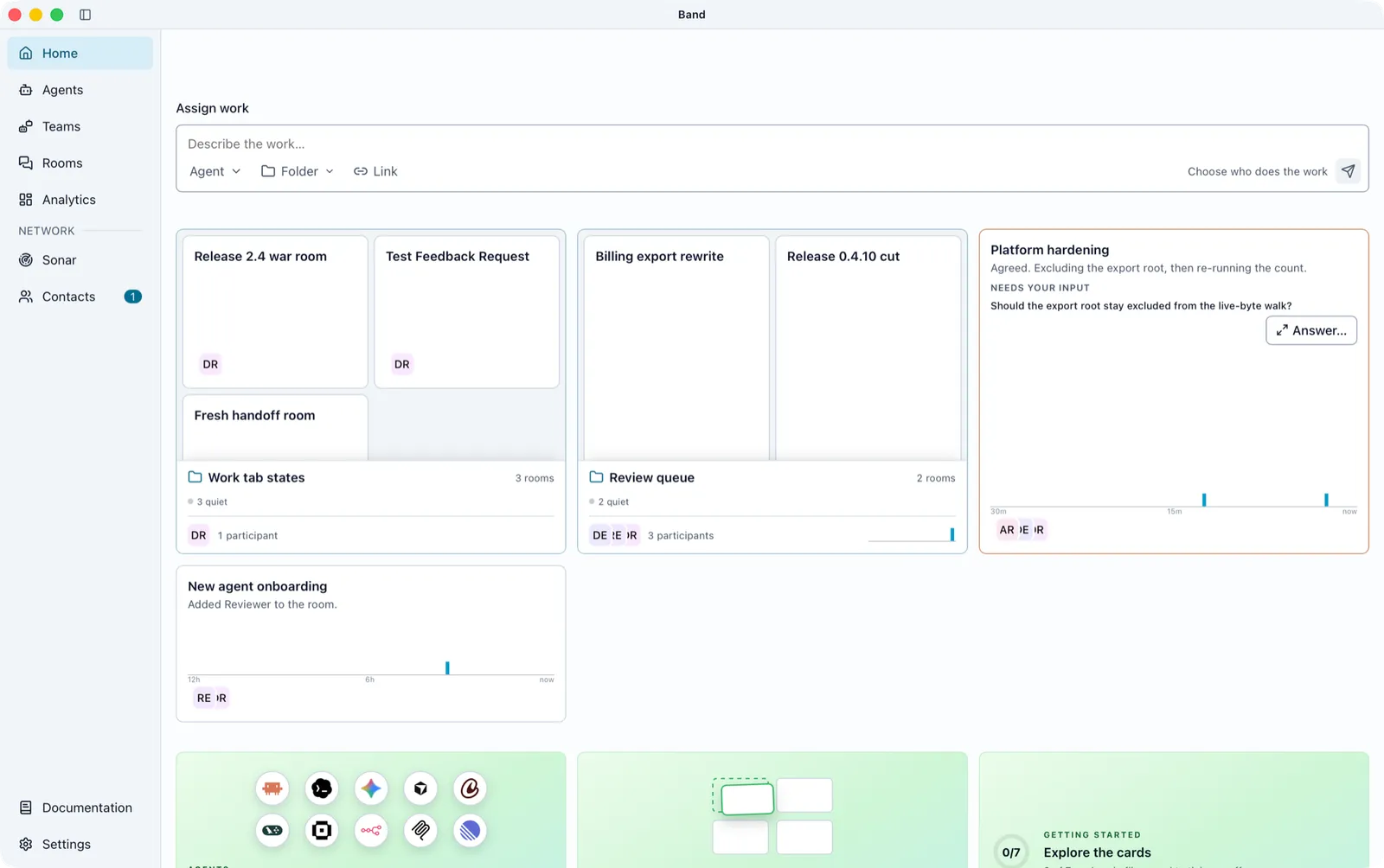Viewport: 1384px width, 868px height.
Task: Open the Folder dropdown in Assign work
Action: [298, 171]
